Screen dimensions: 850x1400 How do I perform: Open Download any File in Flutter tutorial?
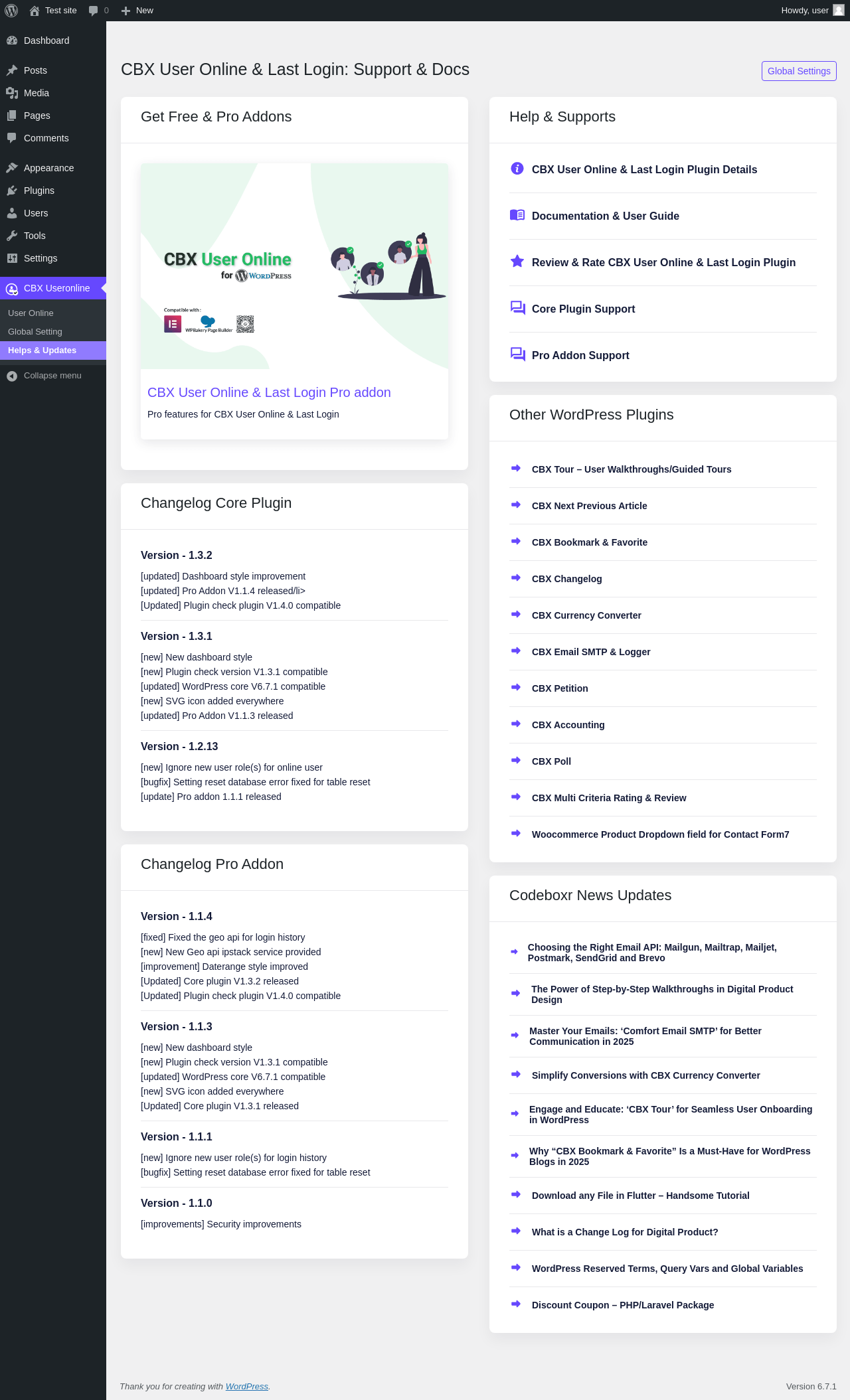click(641, 1196)
